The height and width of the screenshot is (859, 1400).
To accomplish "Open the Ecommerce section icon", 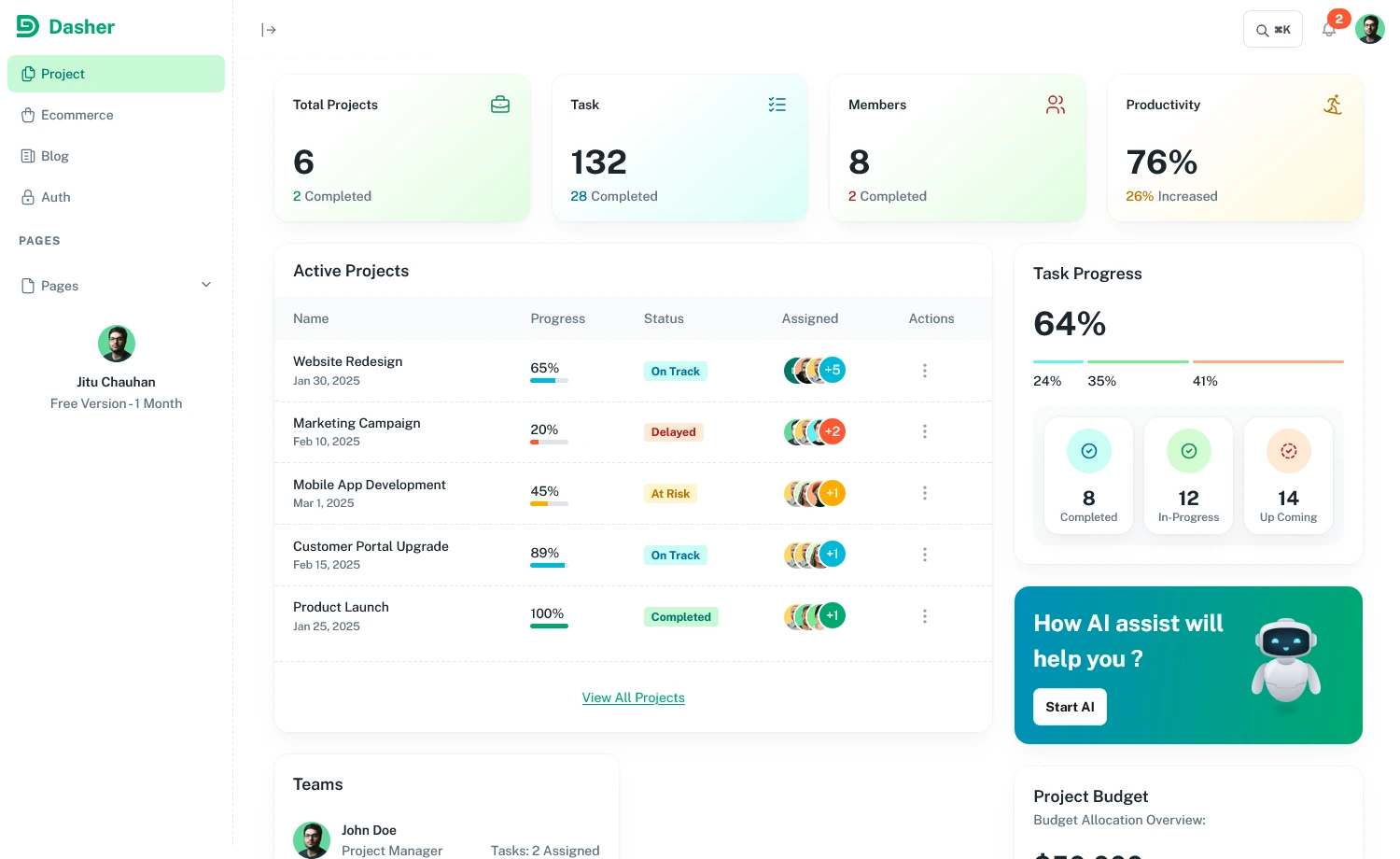I will pos(28,115).
